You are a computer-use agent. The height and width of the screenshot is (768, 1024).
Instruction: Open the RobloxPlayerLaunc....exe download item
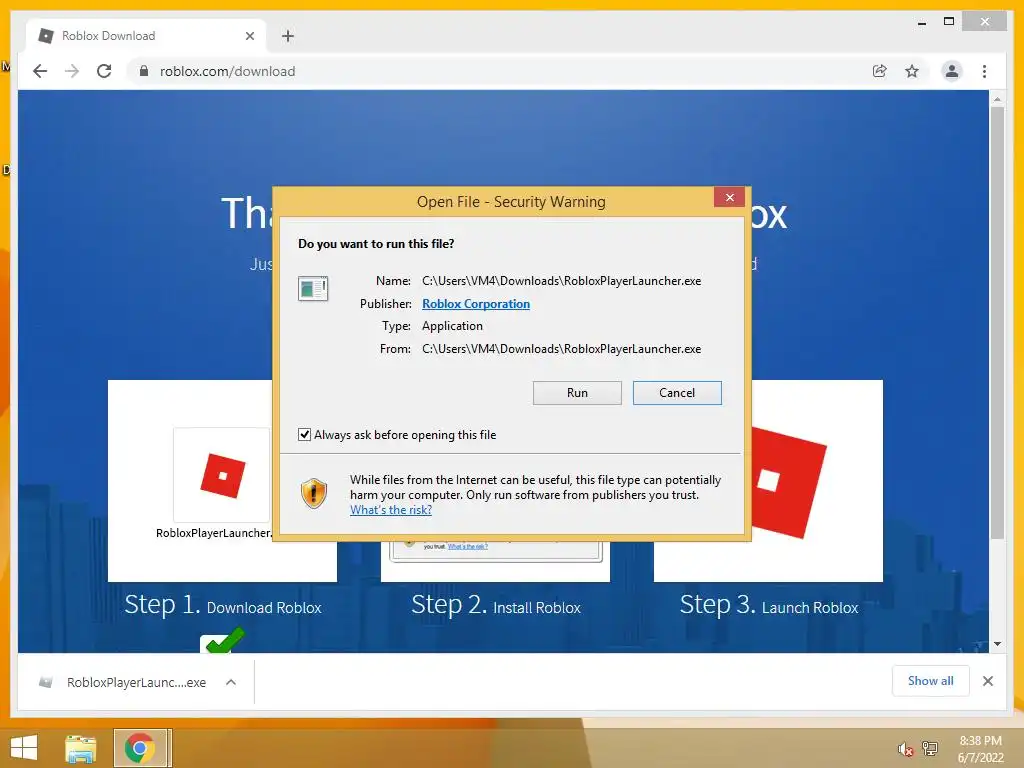pos(136,682)
